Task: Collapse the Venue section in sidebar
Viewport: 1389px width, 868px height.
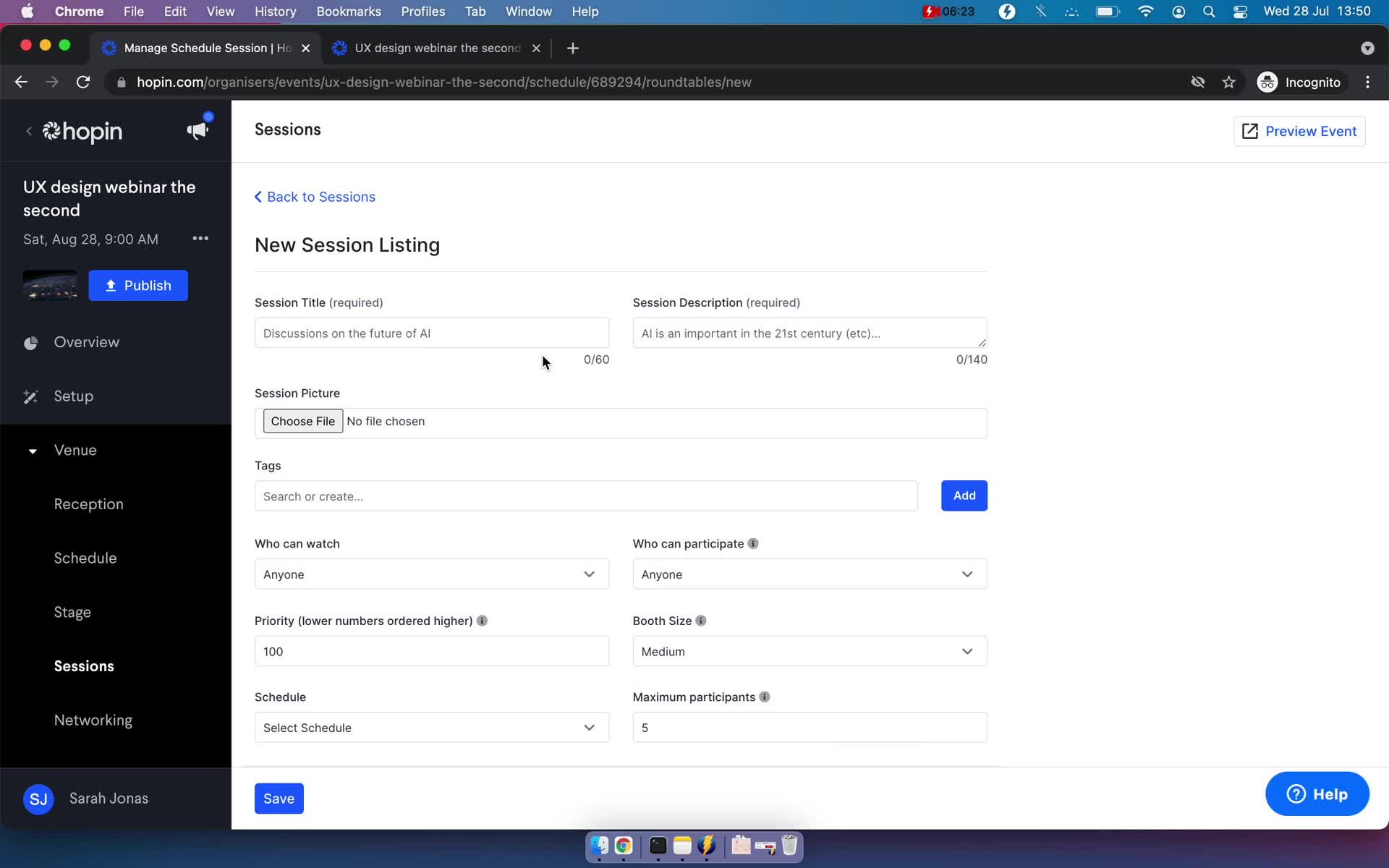Action: pos(33,451)
